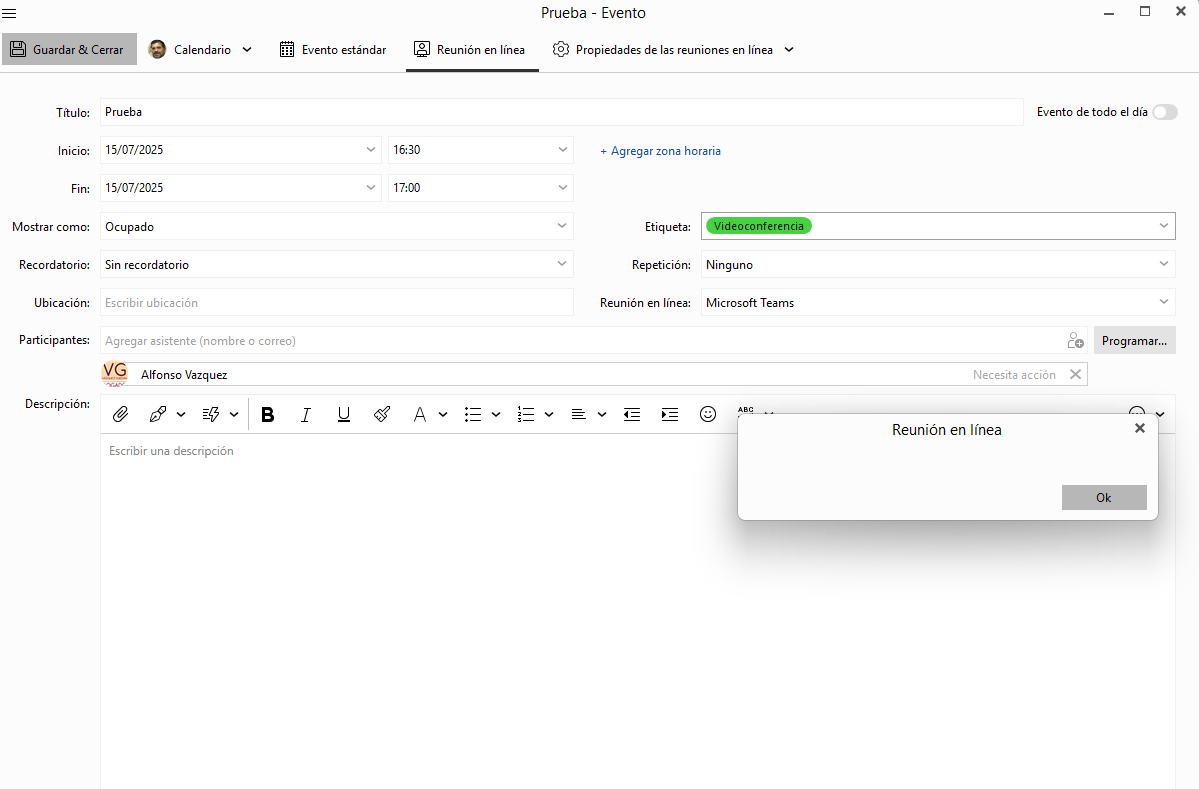This screenshot has height=789, width=1199.
Task: Expand the alignment options arrow
Action: click(602, 414)
